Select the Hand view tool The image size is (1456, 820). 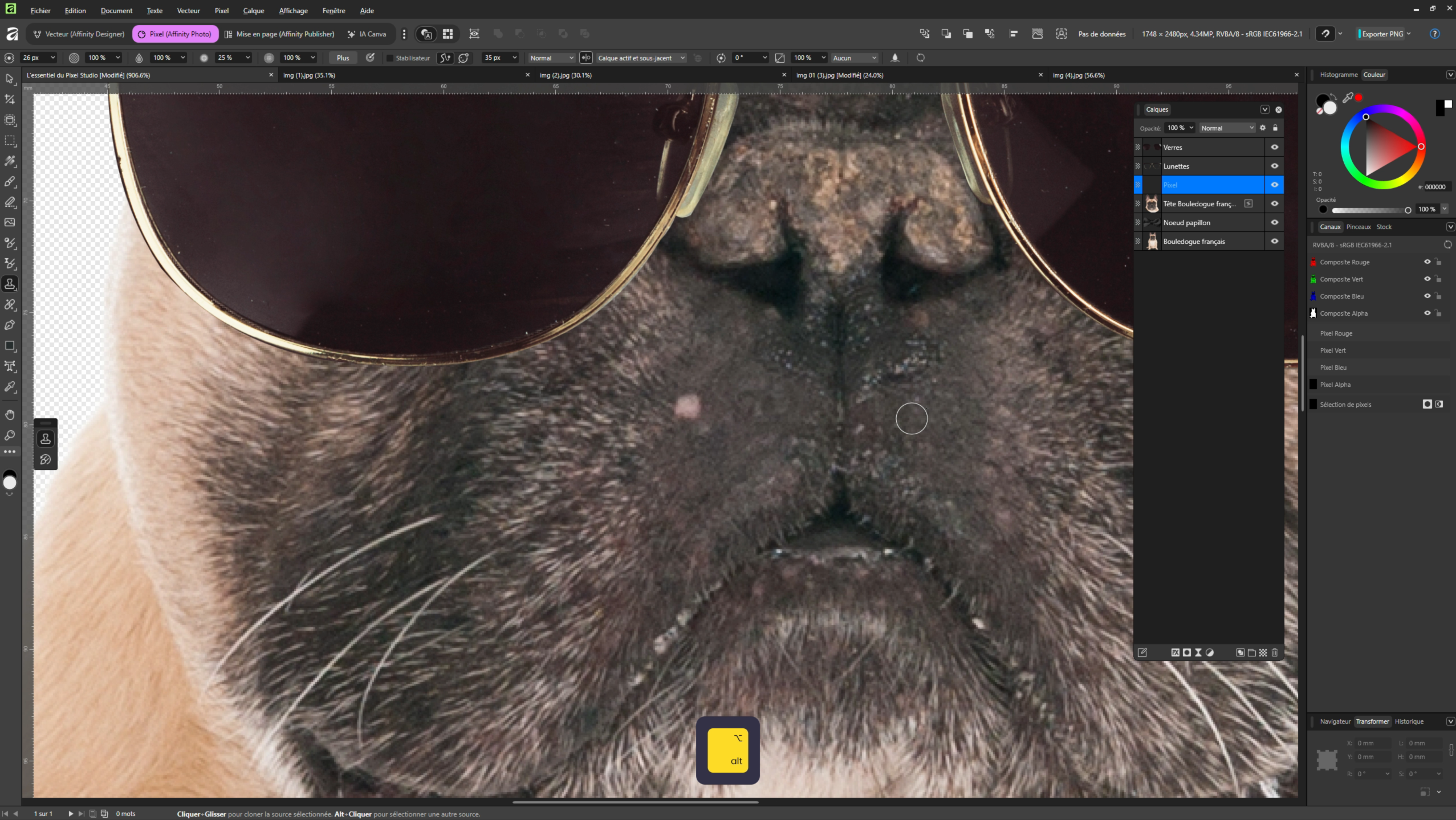point(10,415)
